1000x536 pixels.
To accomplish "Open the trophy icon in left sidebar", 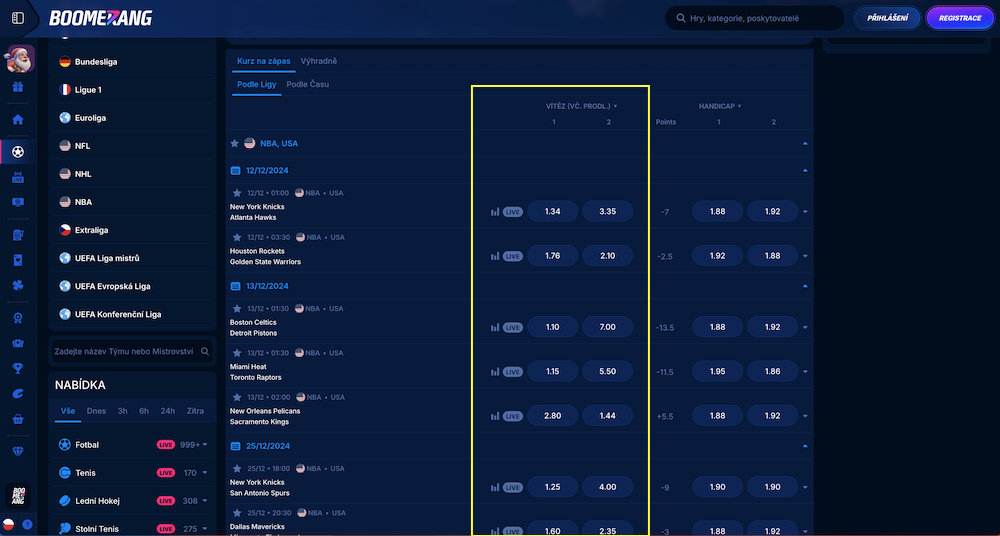I will [17, 367].
